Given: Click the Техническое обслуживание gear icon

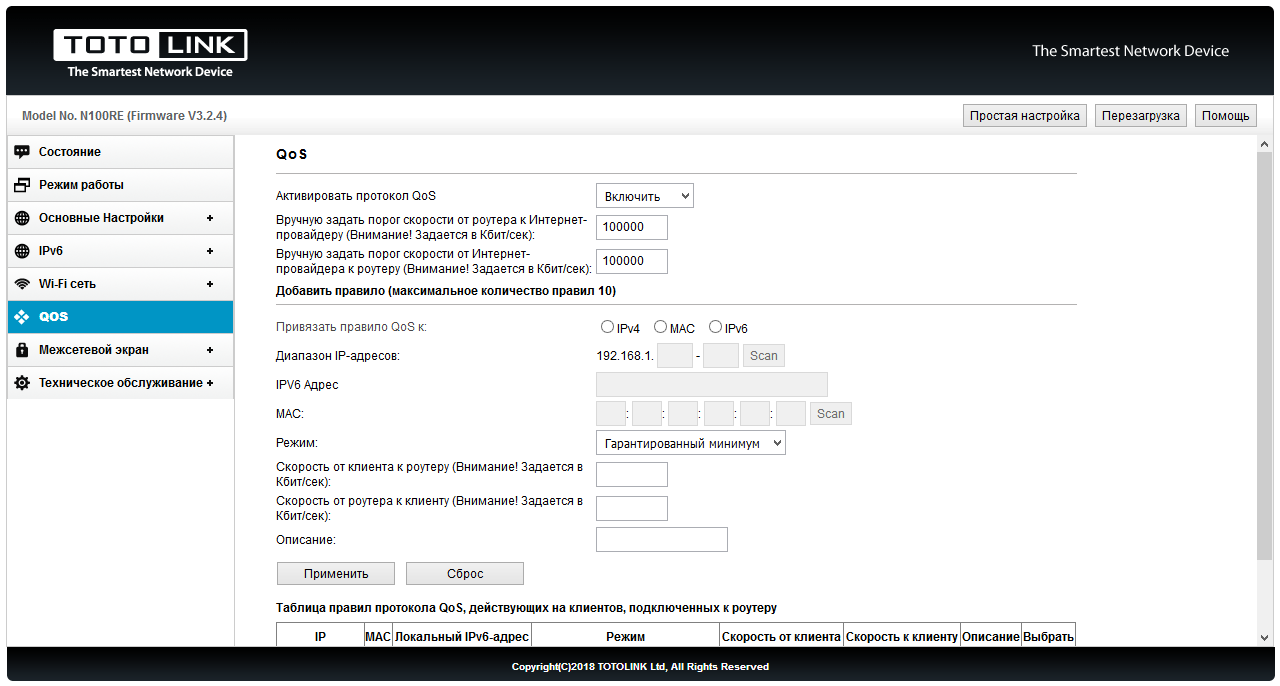Looking at the screenshot, I should tap(22, 383).
